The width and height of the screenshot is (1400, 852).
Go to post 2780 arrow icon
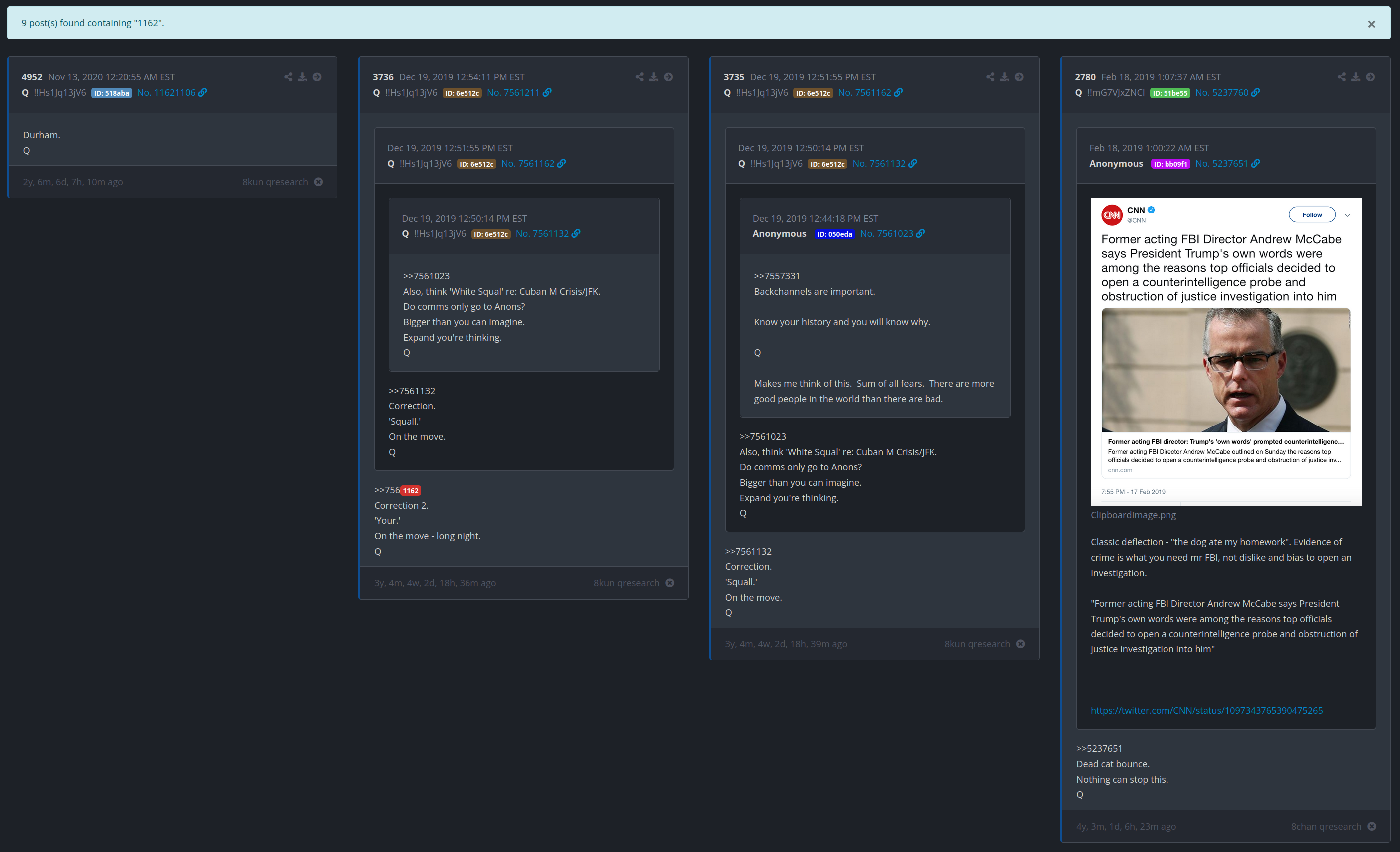[1371, 77]
